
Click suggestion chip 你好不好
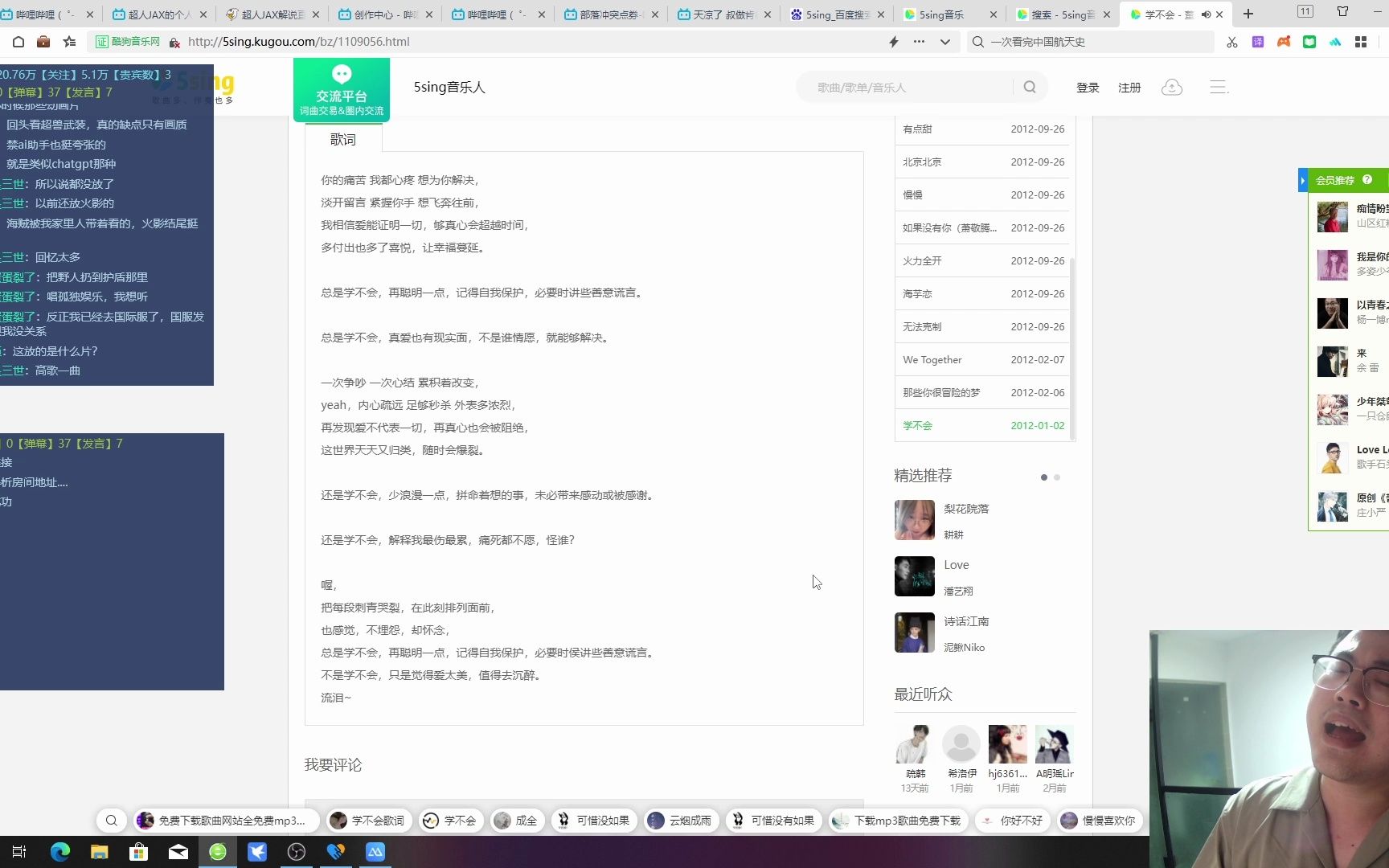pyautogui.click(x=1013, y=821)
